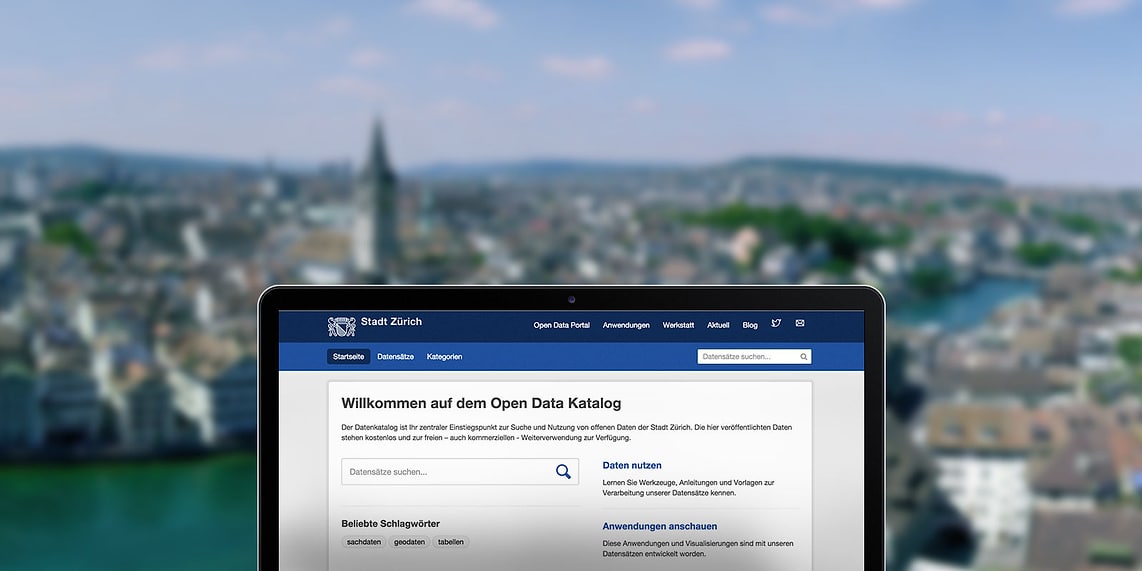Open the Open Data Portal menu item
The height and width of the screenshot is (571, 1142).
click(561, 325)
